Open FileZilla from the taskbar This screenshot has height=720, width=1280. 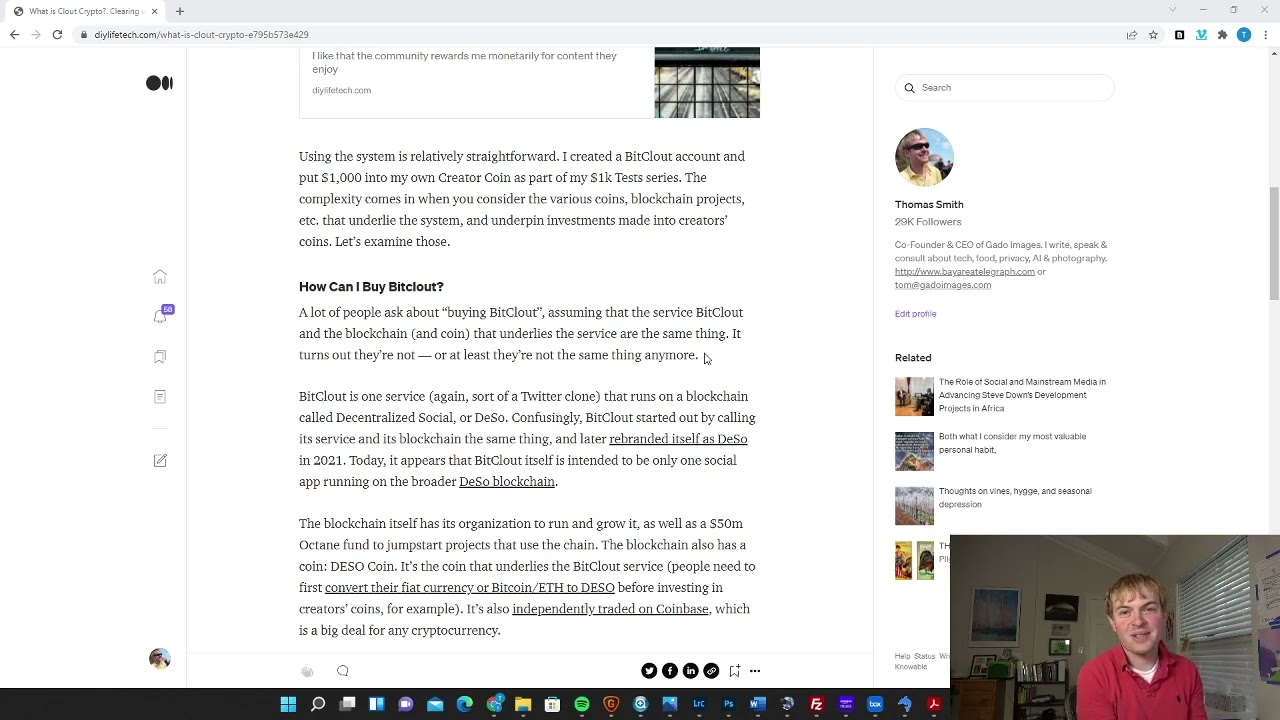tap(816, 705)
